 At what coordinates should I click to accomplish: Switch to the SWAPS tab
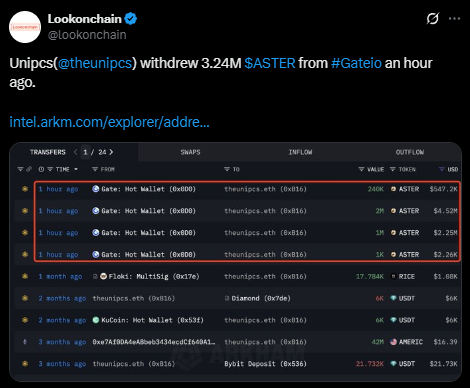pos(190,152)
